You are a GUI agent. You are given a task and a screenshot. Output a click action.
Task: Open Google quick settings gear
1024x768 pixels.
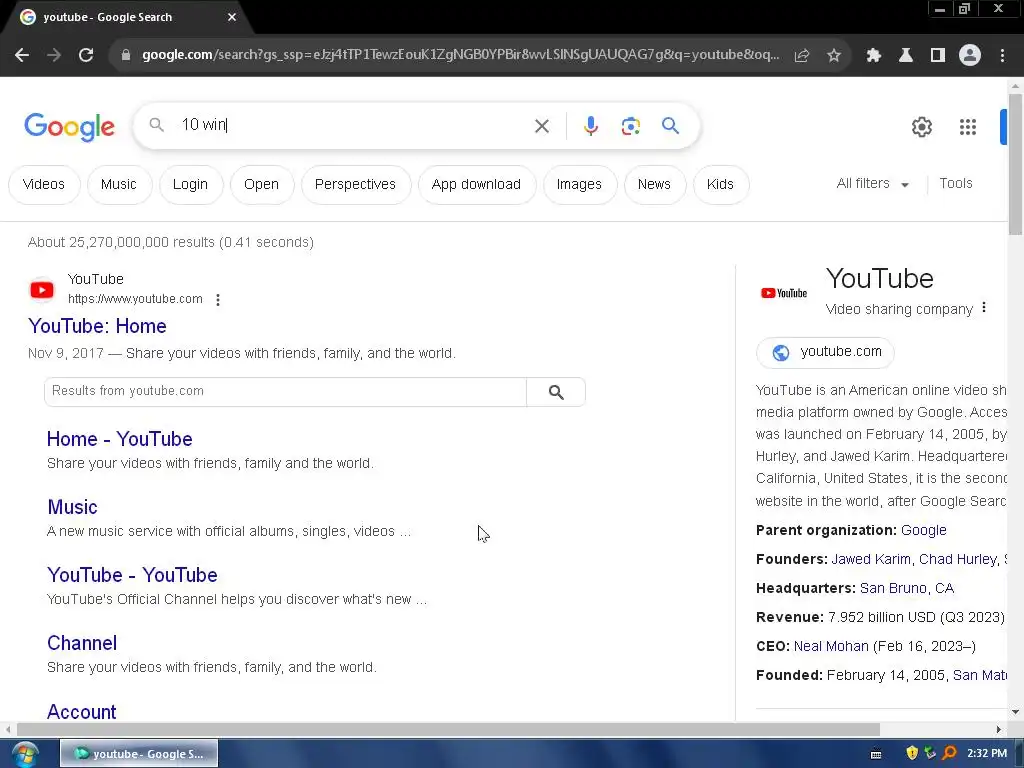click(x=922, y=127)
